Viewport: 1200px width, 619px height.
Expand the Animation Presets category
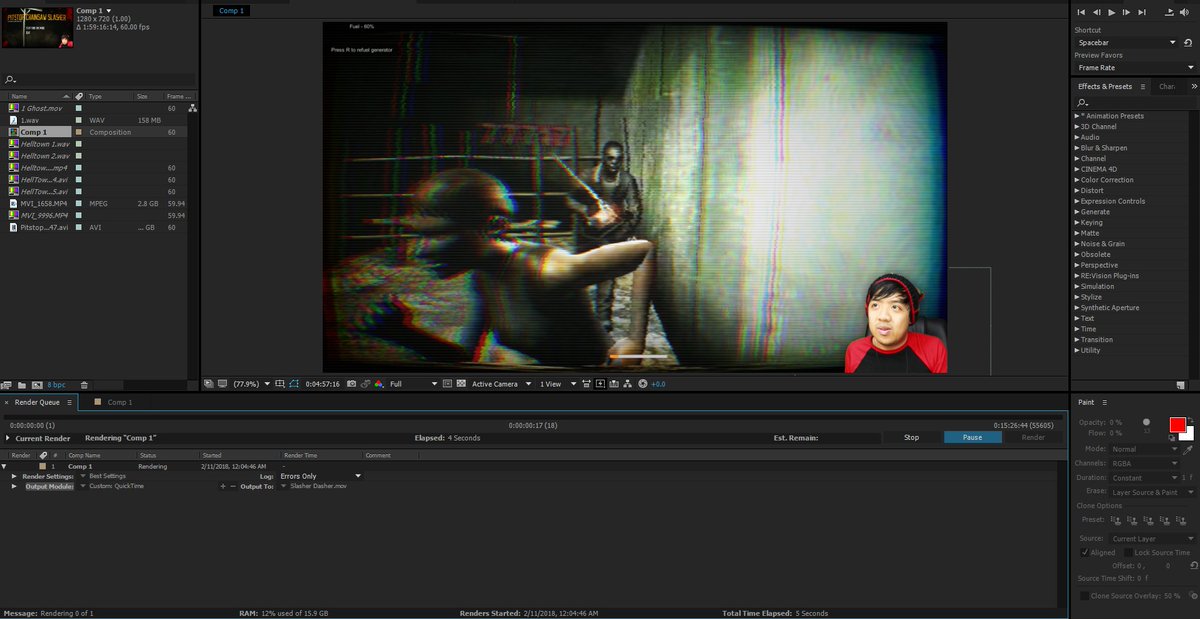pos(1077,116)
